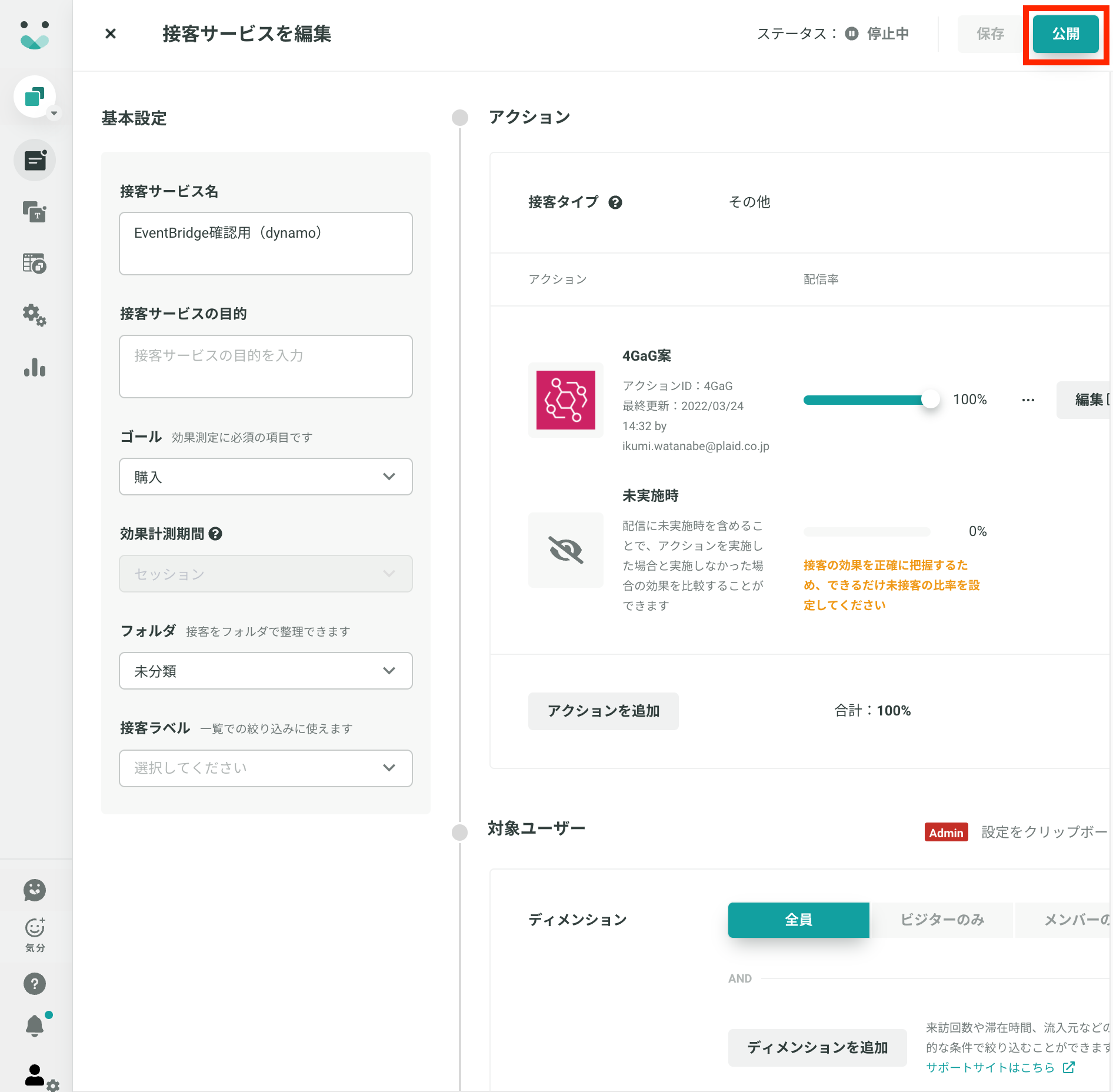This screenshot has width=1113, height=1092.
Task: Click the 接客タイプ help icon
Action: point(615,202)
